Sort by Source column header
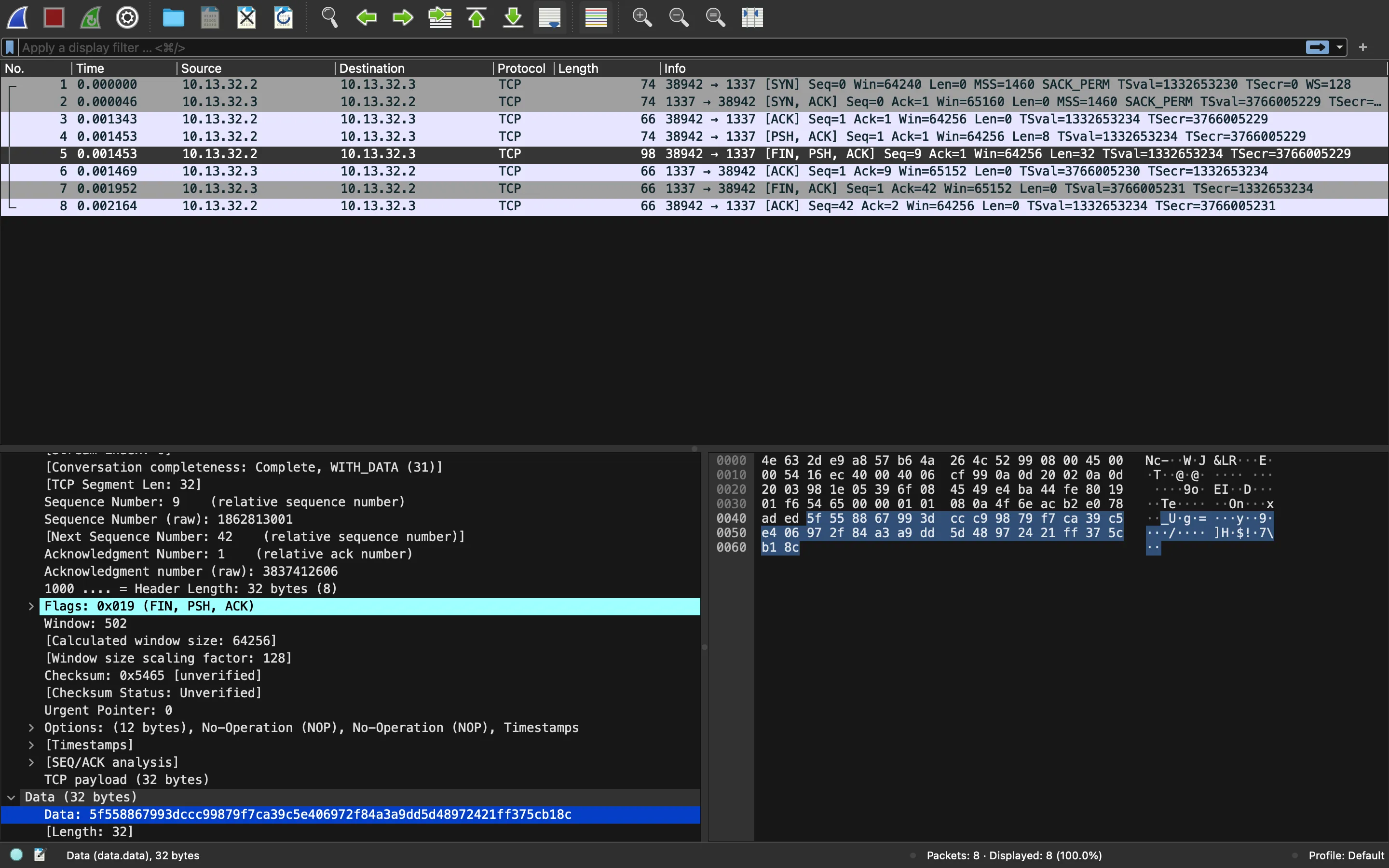 [x=256, y=68]
